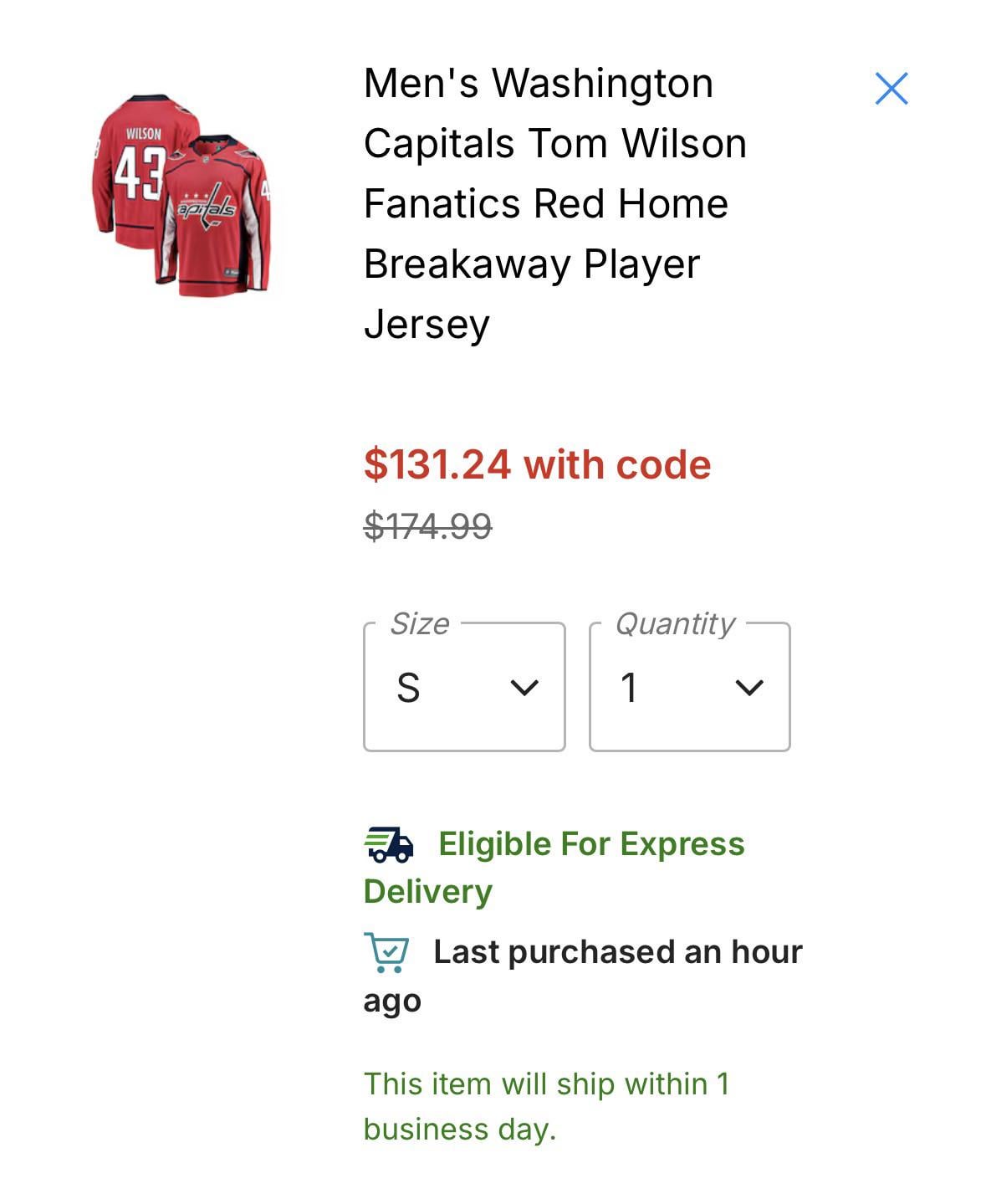Click the $131.24 with code price
The image size is (986, 1204).
pyautogui.click(x=537, y=464)
